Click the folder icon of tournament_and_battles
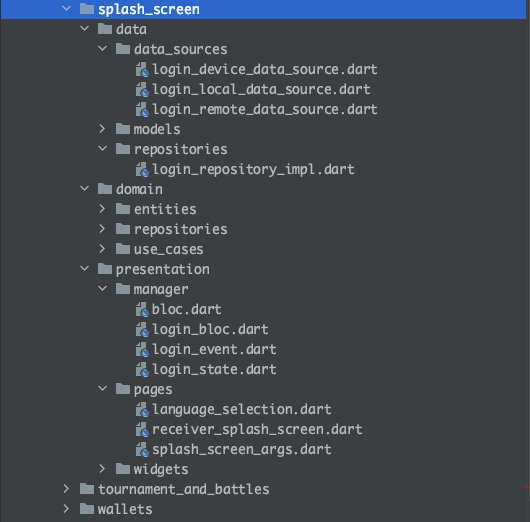 87,489
